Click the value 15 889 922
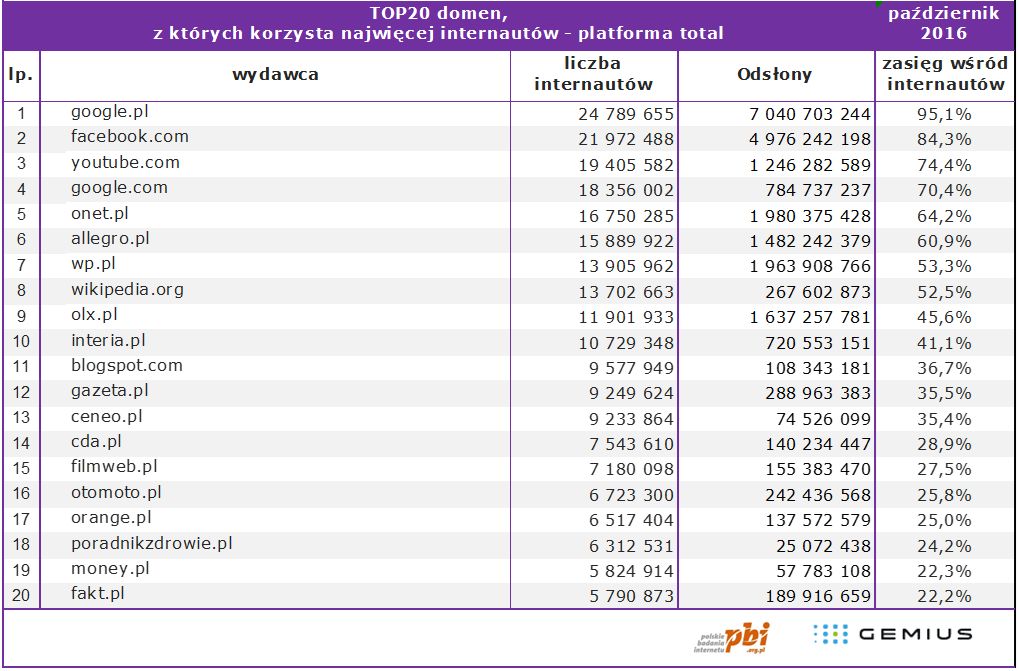Screen dimensions: 1019x671 [626, 241]
